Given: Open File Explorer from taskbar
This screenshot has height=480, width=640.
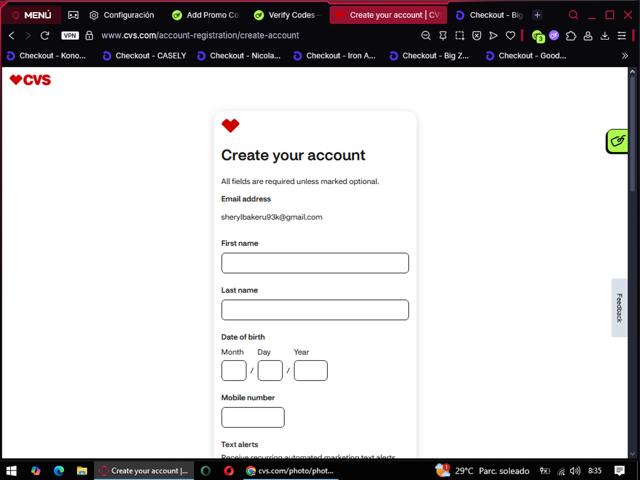Looking at the screenshot, I should 82,471.
